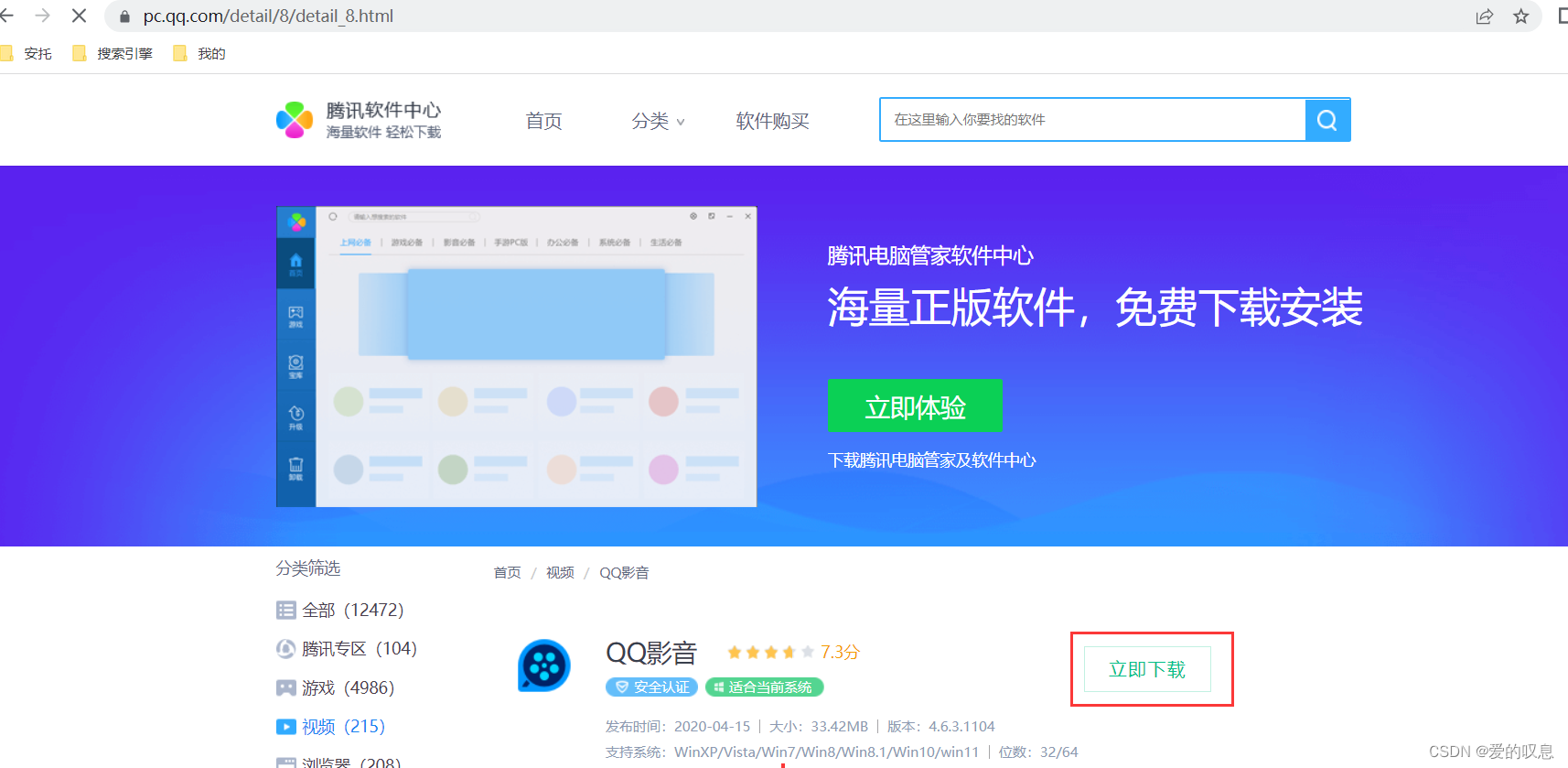The width and height of the screenshot is (1568, 768).
Task: Click the 腾讯电脑管家软件中心 banner subtitle
Action: pyautogui.click(x=930, y=255)
